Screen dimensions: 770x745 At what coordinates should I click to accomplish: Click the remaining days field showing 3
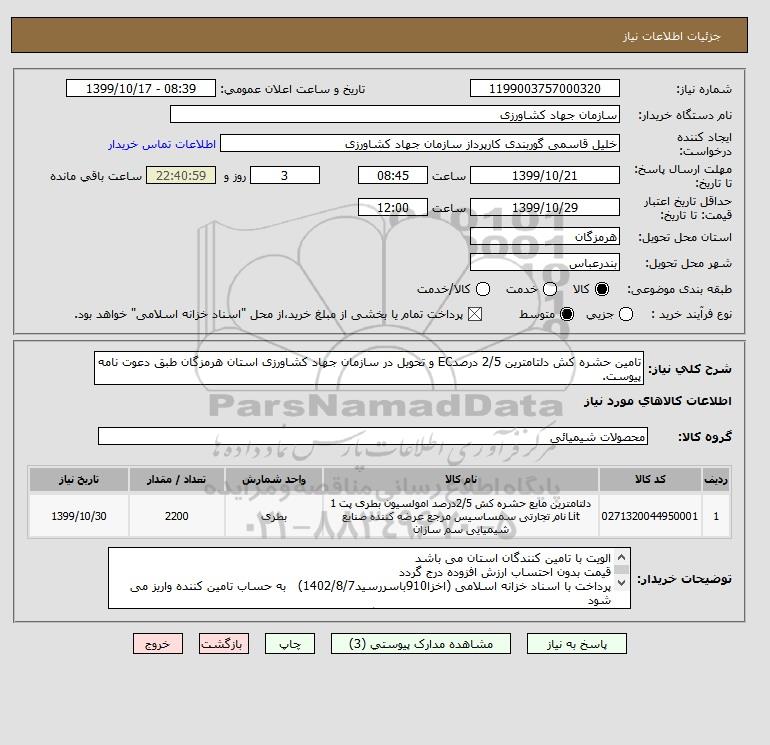[x=285, y=175]
